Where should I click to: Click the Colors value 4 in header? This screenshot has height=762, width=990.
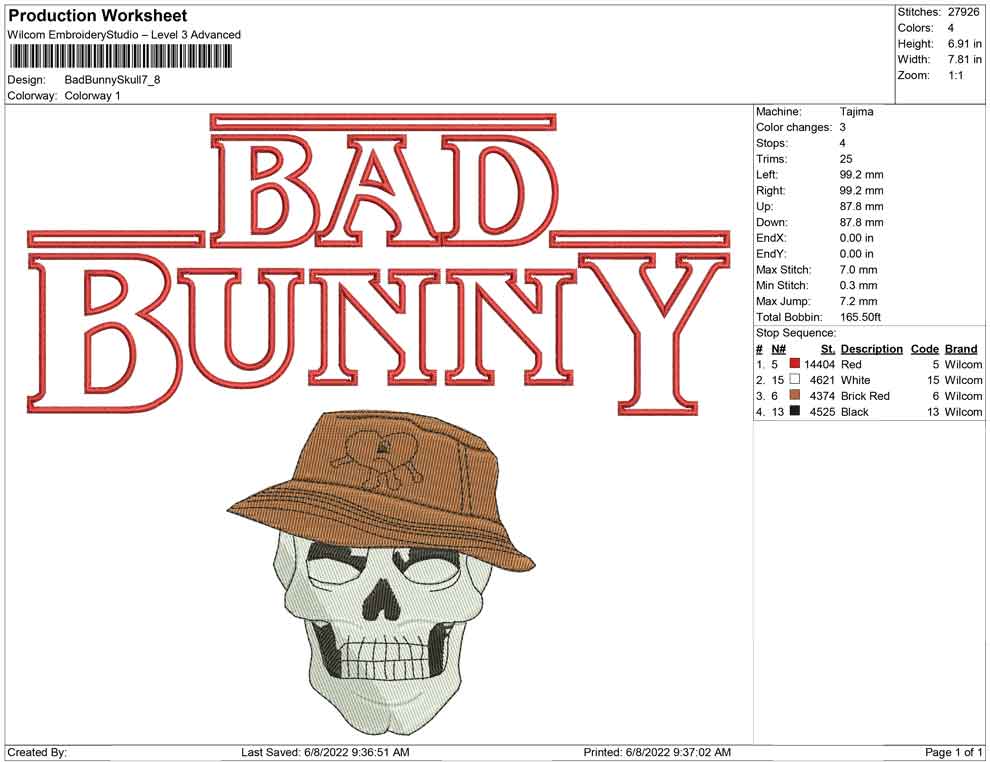point(951,28)
